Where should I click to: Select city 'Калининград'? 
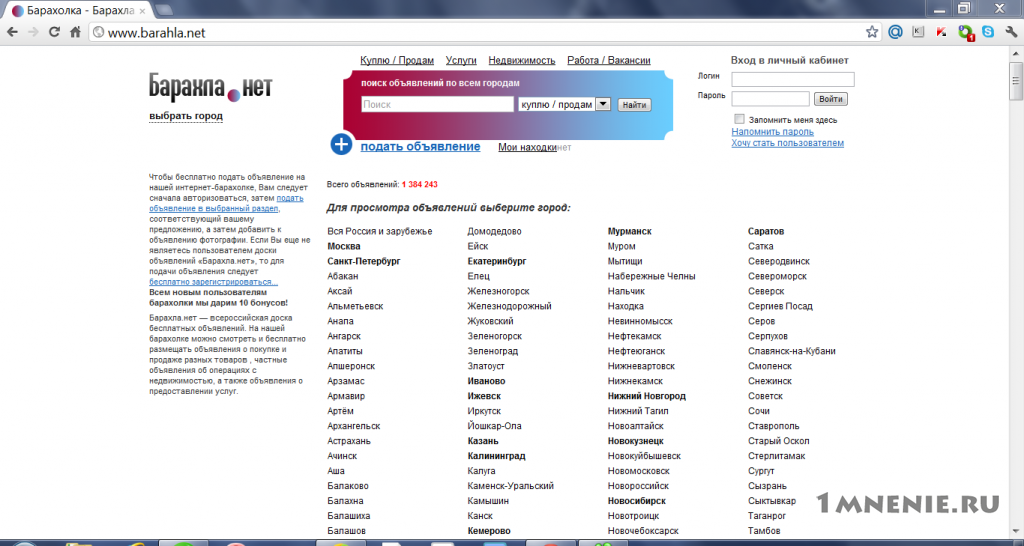click(496, 456)
